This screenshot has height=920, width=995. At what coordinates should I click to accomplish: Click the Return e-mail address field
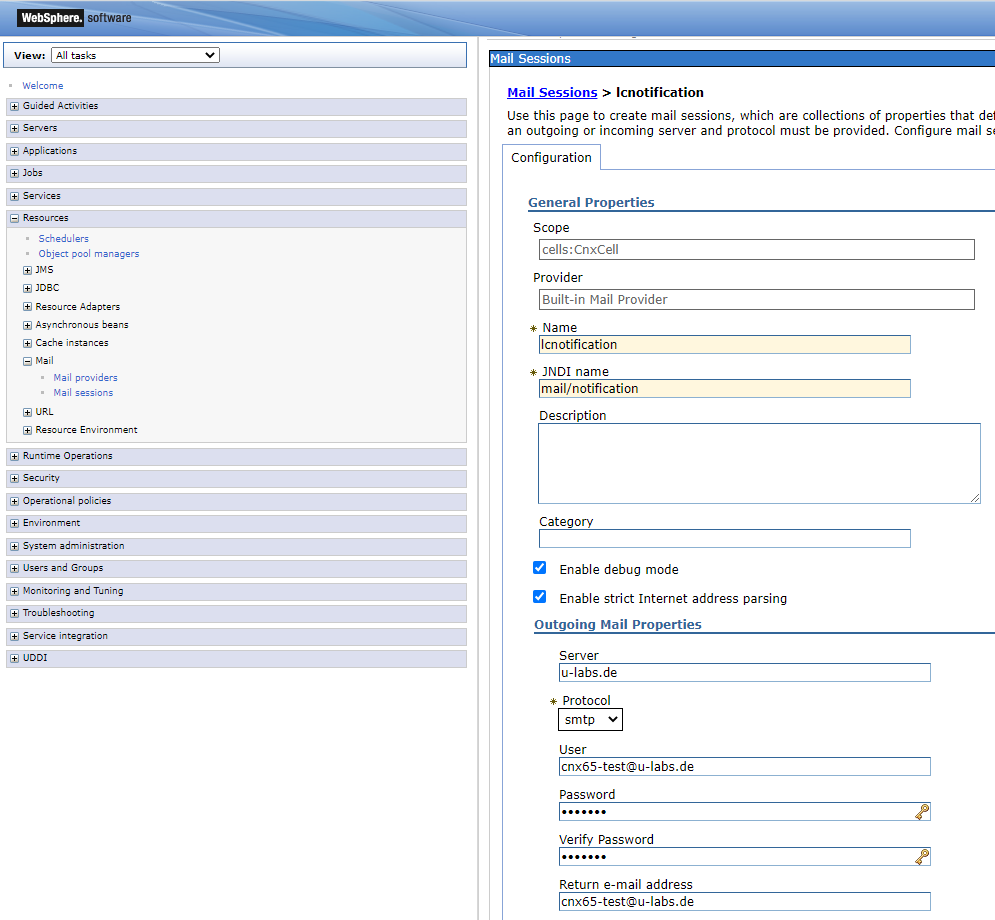tap(744, 902)
